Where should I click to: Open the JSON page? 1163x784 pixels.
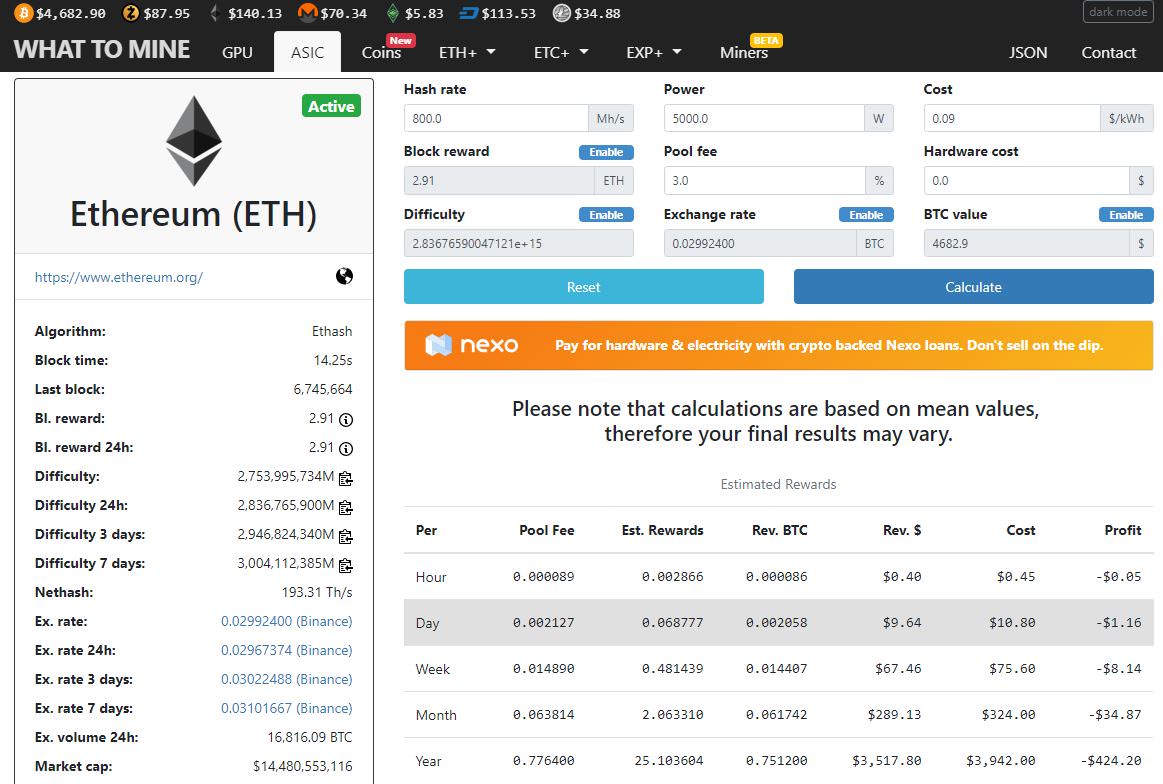pos(1028,53)
